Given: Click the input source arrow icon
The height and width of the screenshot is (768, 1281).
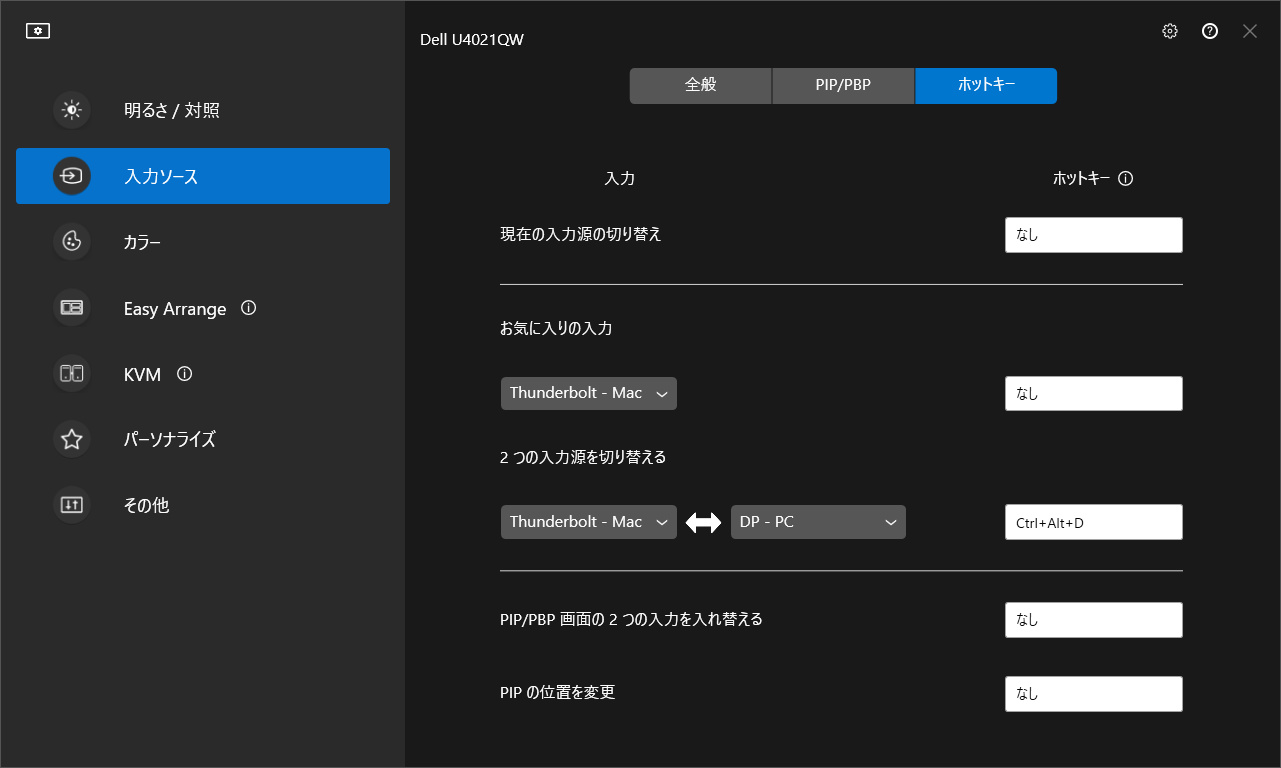Looking at the screenshot, I should [x=72, y=176].
